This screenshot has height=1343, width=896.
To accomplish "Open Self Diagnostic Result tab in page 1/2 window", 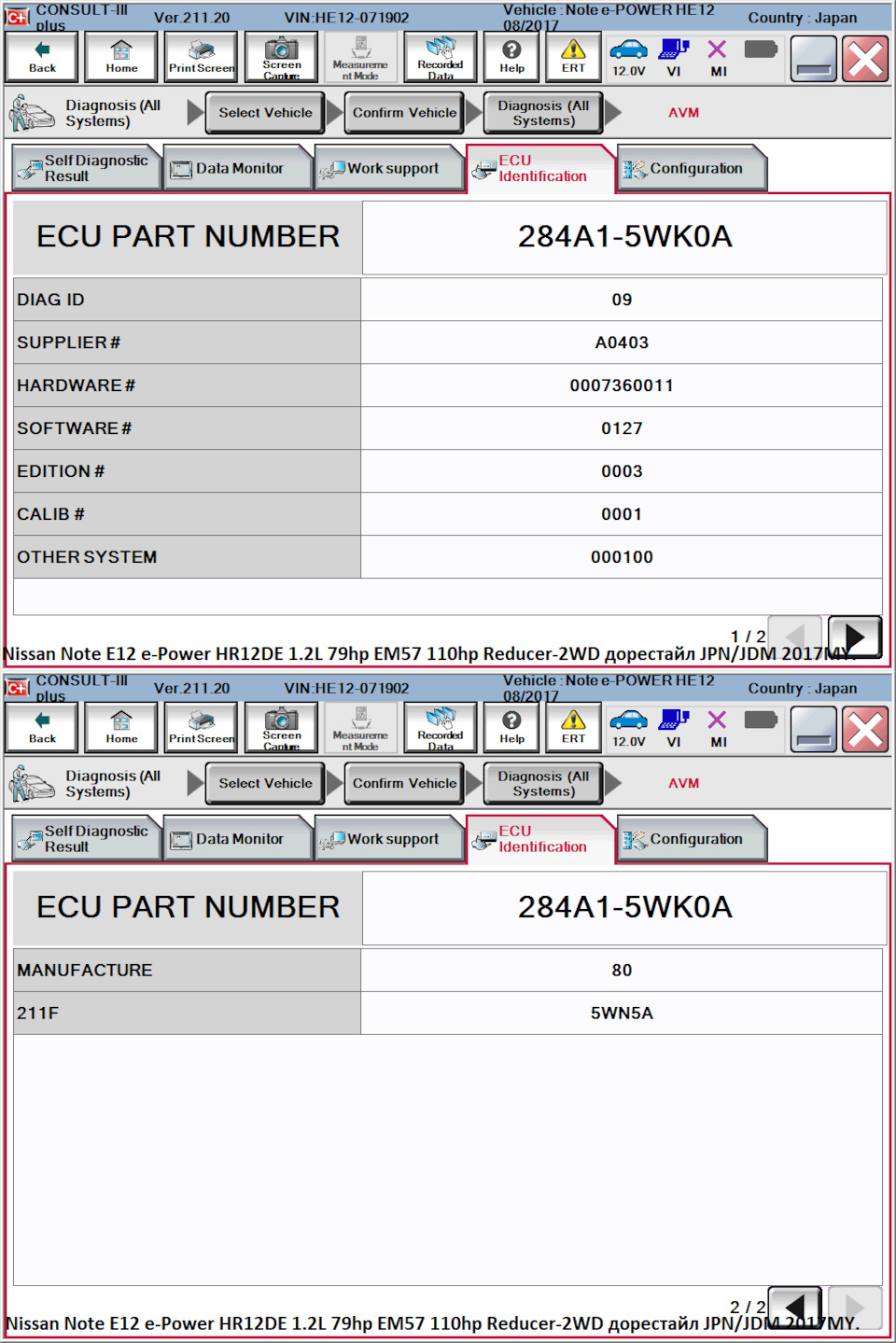I will [x=88, y=168].
